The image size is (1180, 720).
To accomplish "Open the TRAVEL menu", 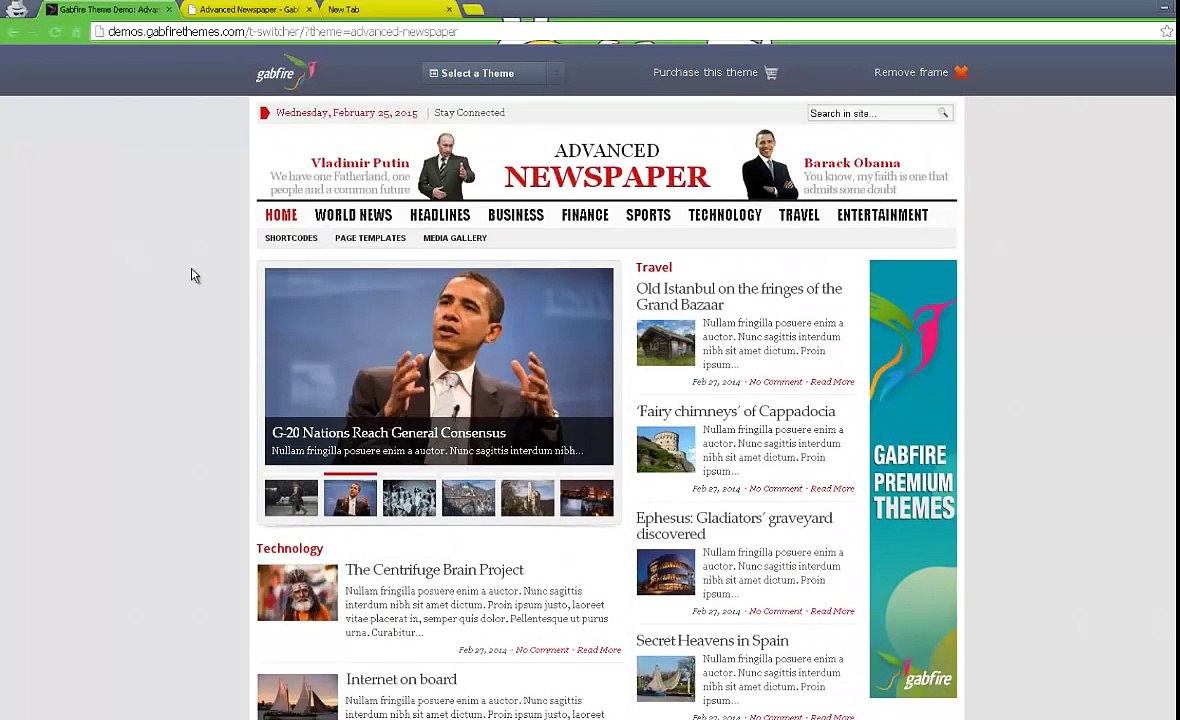I will point(799,215).
